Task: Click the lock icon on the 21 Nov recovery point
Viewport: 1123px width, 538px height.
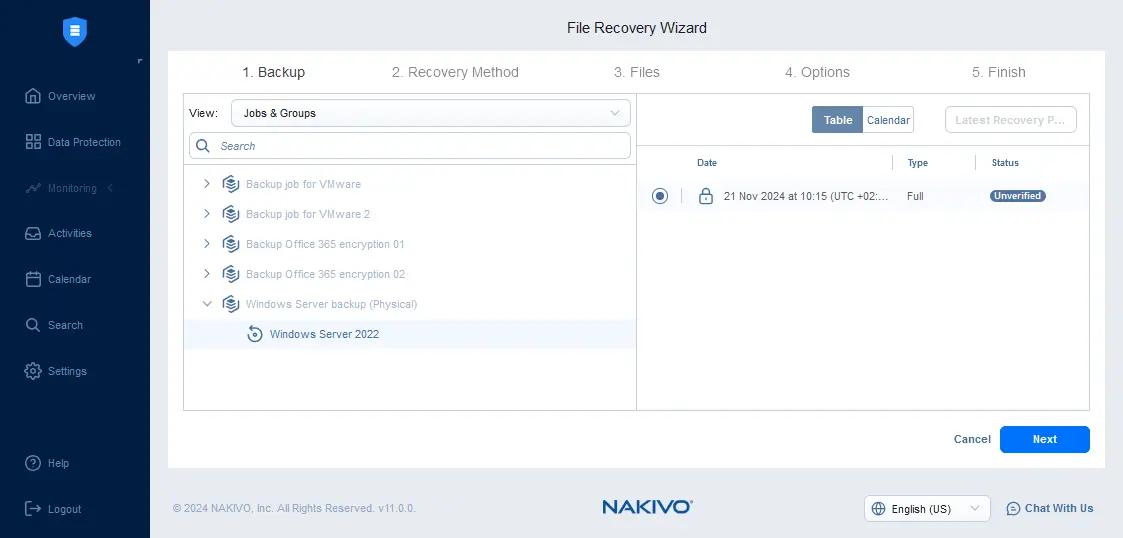Action: click(x=705, y=196)
